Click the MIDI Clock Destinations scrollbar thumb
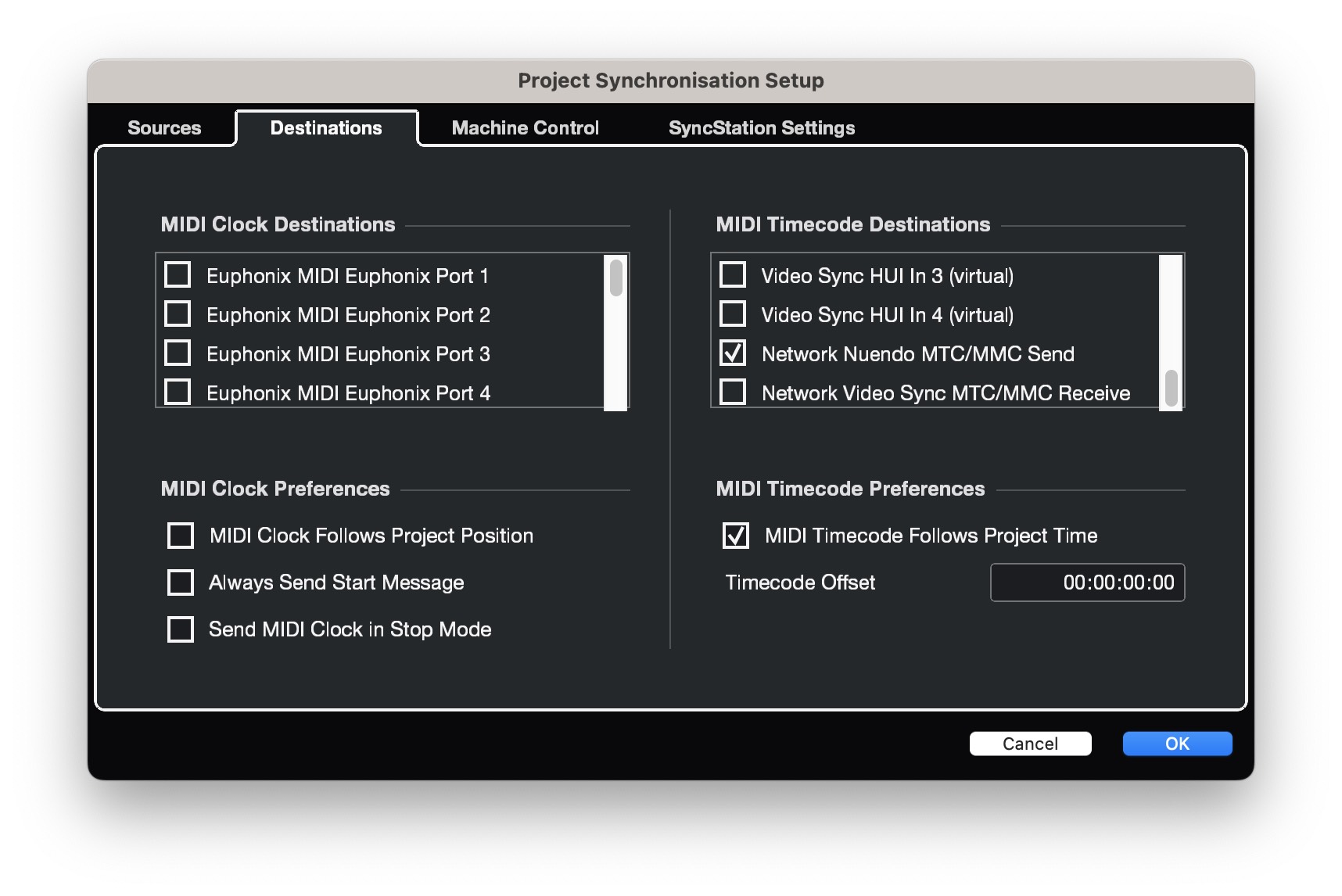Viewport: 1342px width, 896px height. [616, 278]
